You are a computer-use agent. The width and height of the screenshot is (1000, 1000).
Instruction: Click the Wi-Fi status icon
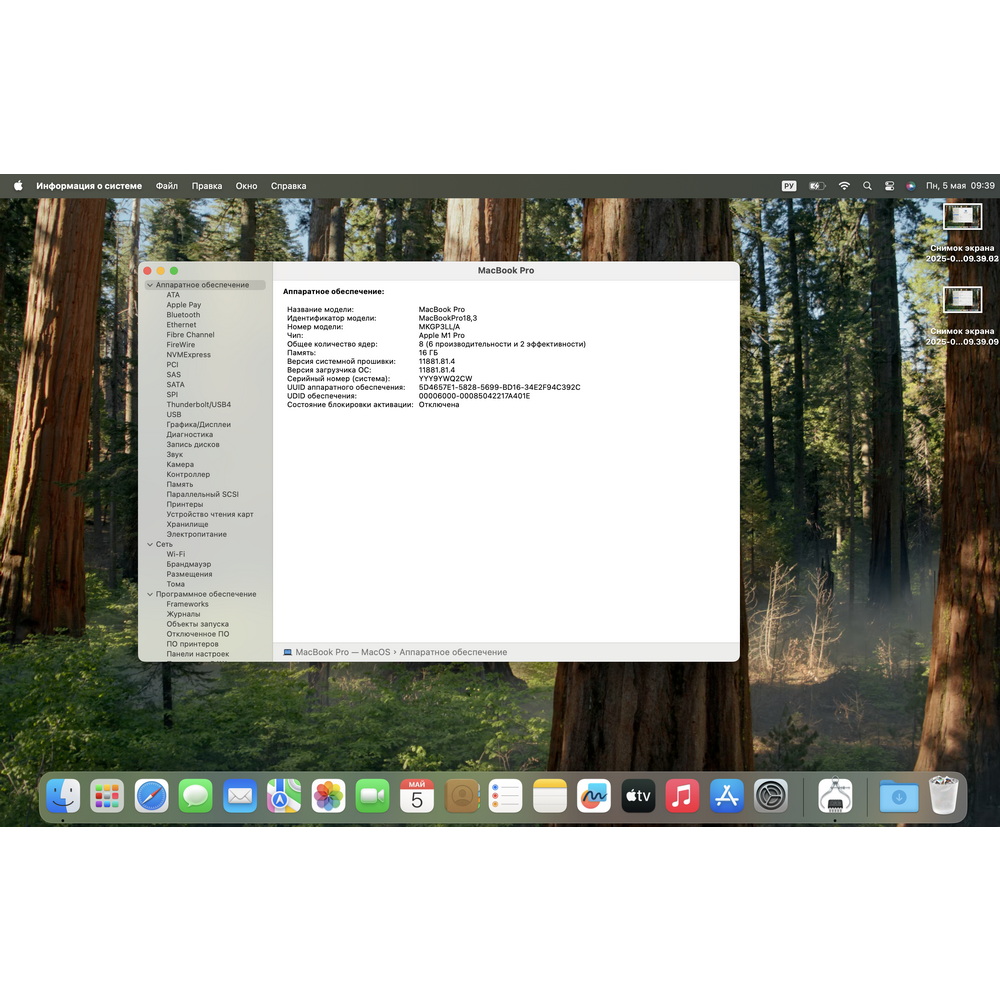pyautogui.click(x=844, y=186)
